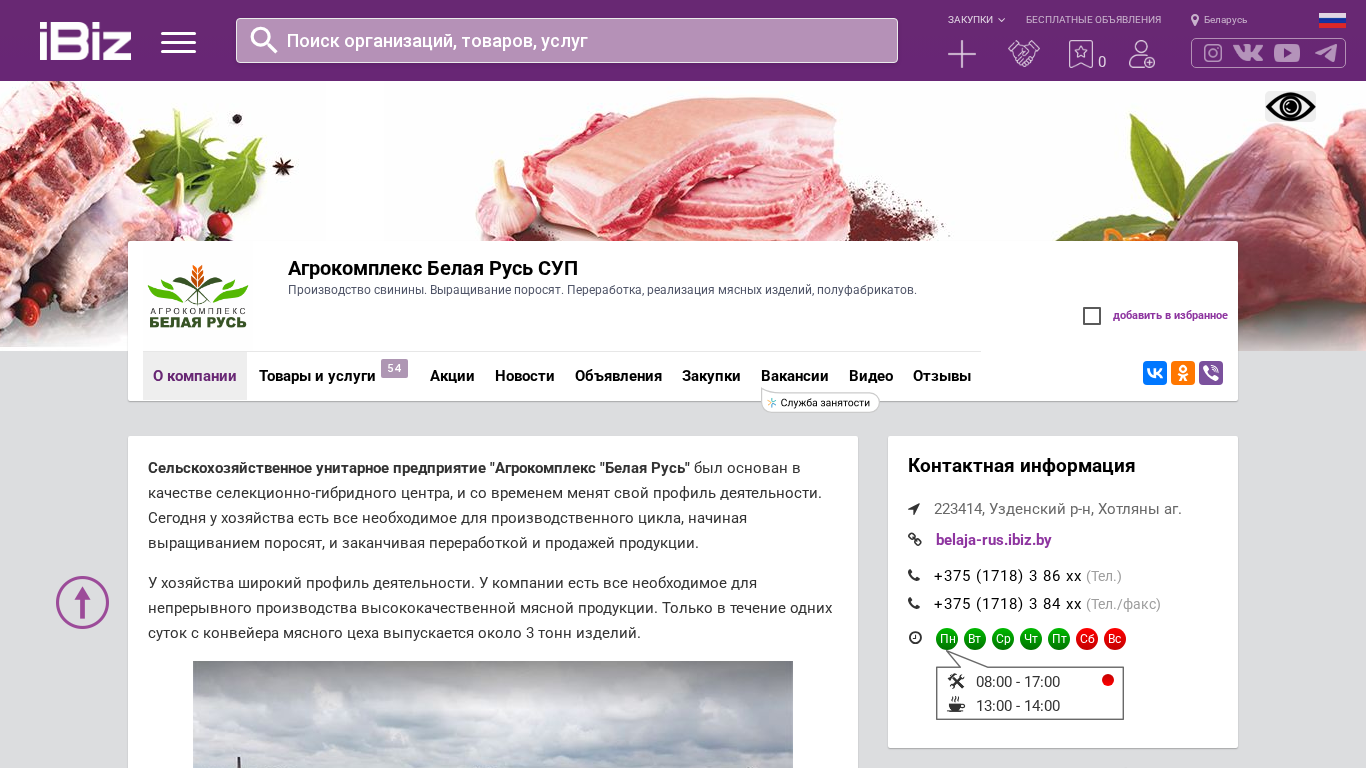Click the user registration icon
Image resolution: width=1366 pixels, height=768 pixels.
1142,54
